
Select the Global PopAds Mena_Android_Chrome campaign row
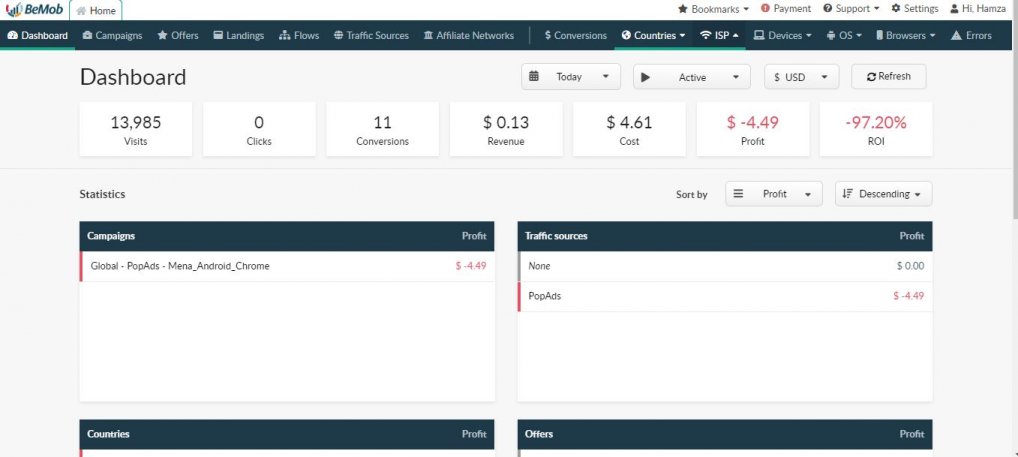(x=180, y=266)
